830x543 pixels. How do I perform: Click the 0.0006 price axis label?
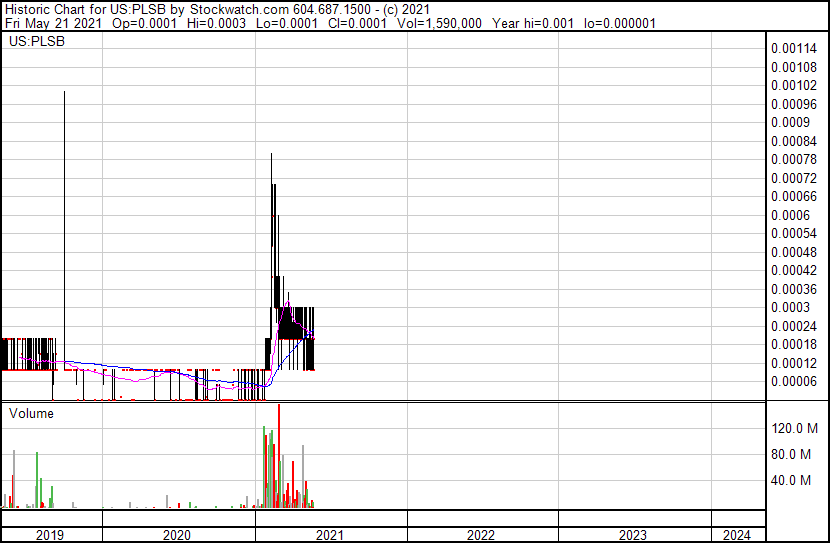(x=789, y=215)
